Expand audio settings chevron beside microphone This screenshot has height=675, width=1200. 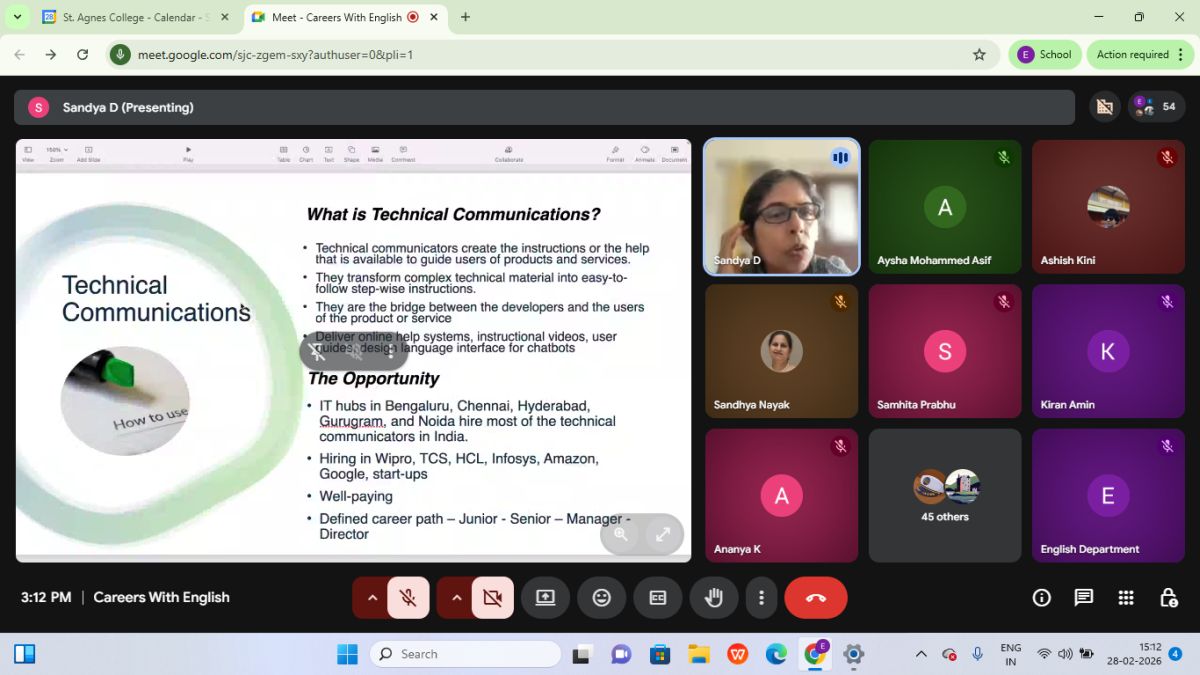click(x=372, y=598)
